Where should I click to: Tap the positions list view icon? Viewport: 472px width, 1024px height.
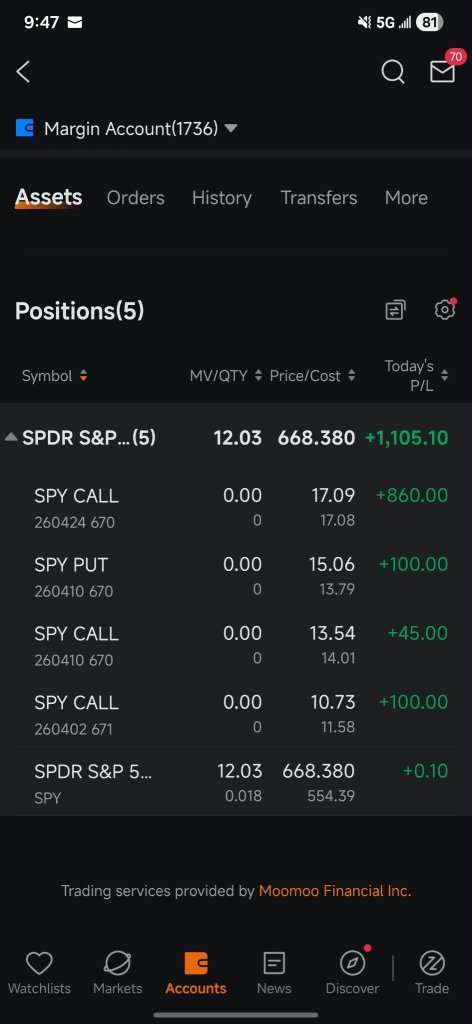coord(395,310)
